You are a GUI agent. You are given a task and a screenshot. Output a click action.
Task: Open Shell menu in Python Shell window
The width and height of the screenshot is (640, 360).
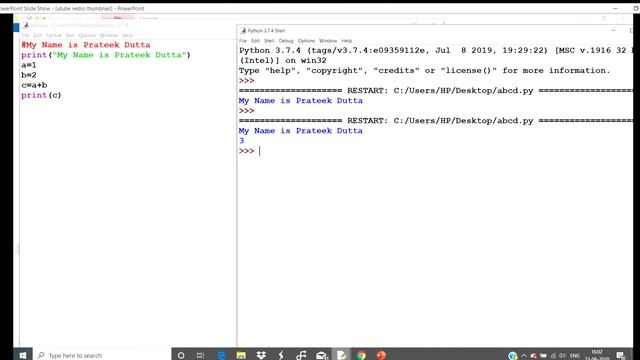coord(269,41)
